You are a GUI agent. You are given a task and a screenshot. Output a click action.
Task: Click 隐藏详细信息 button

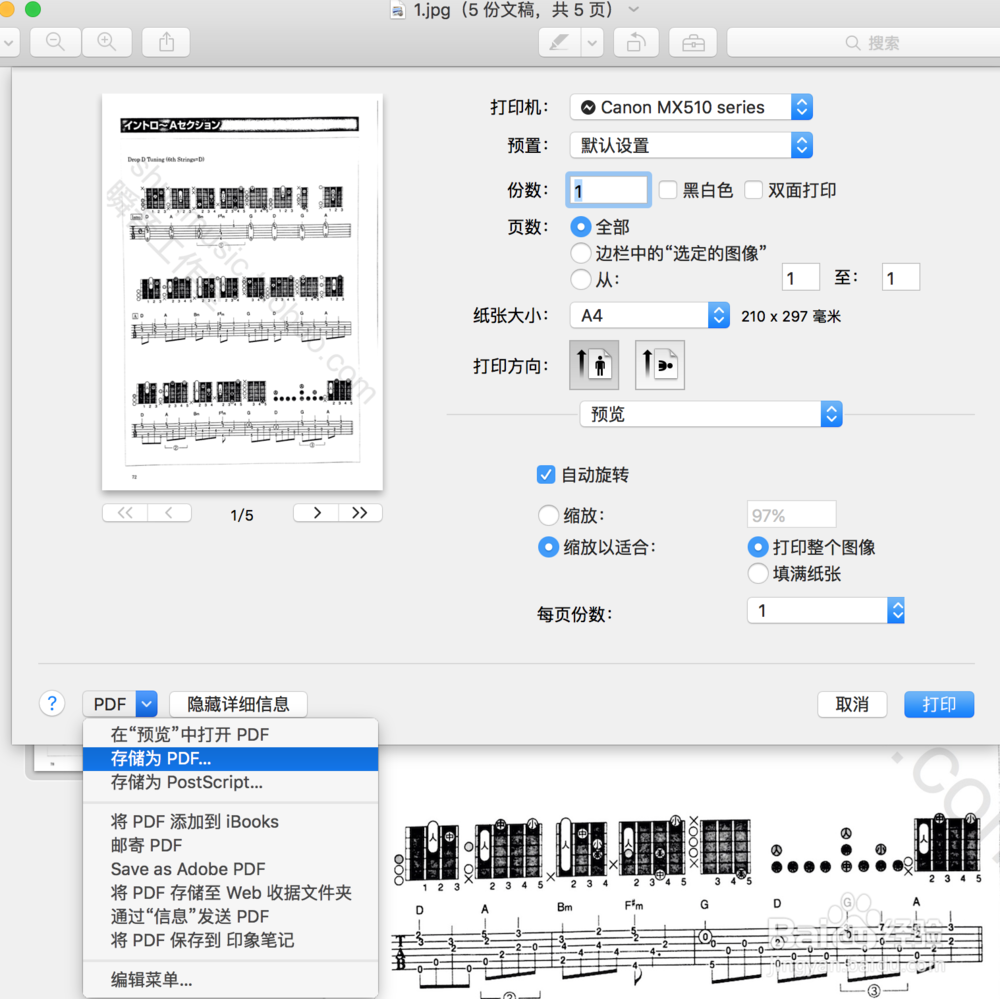tap(237, 704)
